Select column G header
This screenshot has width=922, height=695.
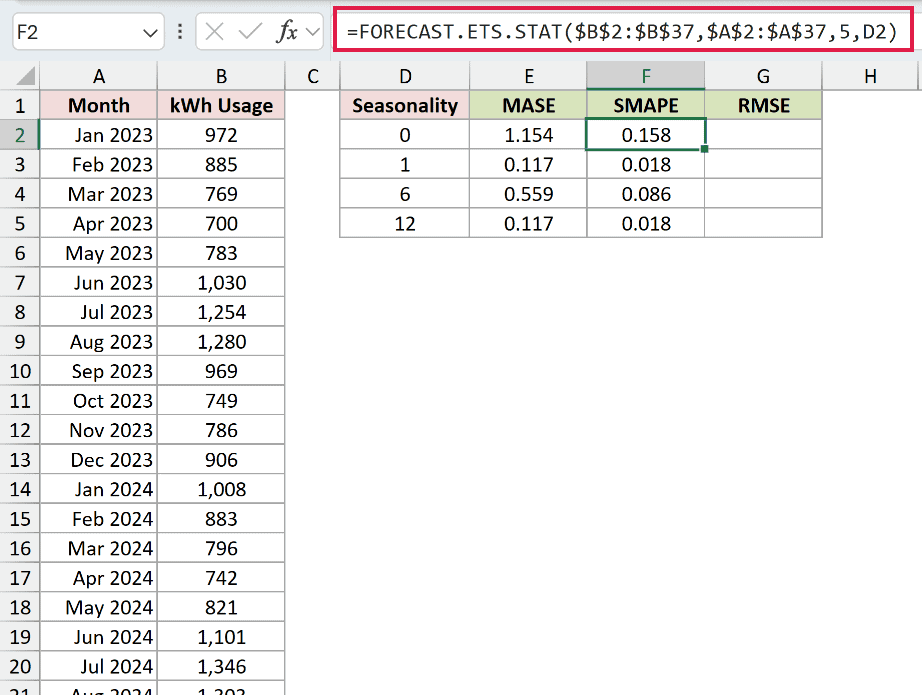click(x=763, y=76)
